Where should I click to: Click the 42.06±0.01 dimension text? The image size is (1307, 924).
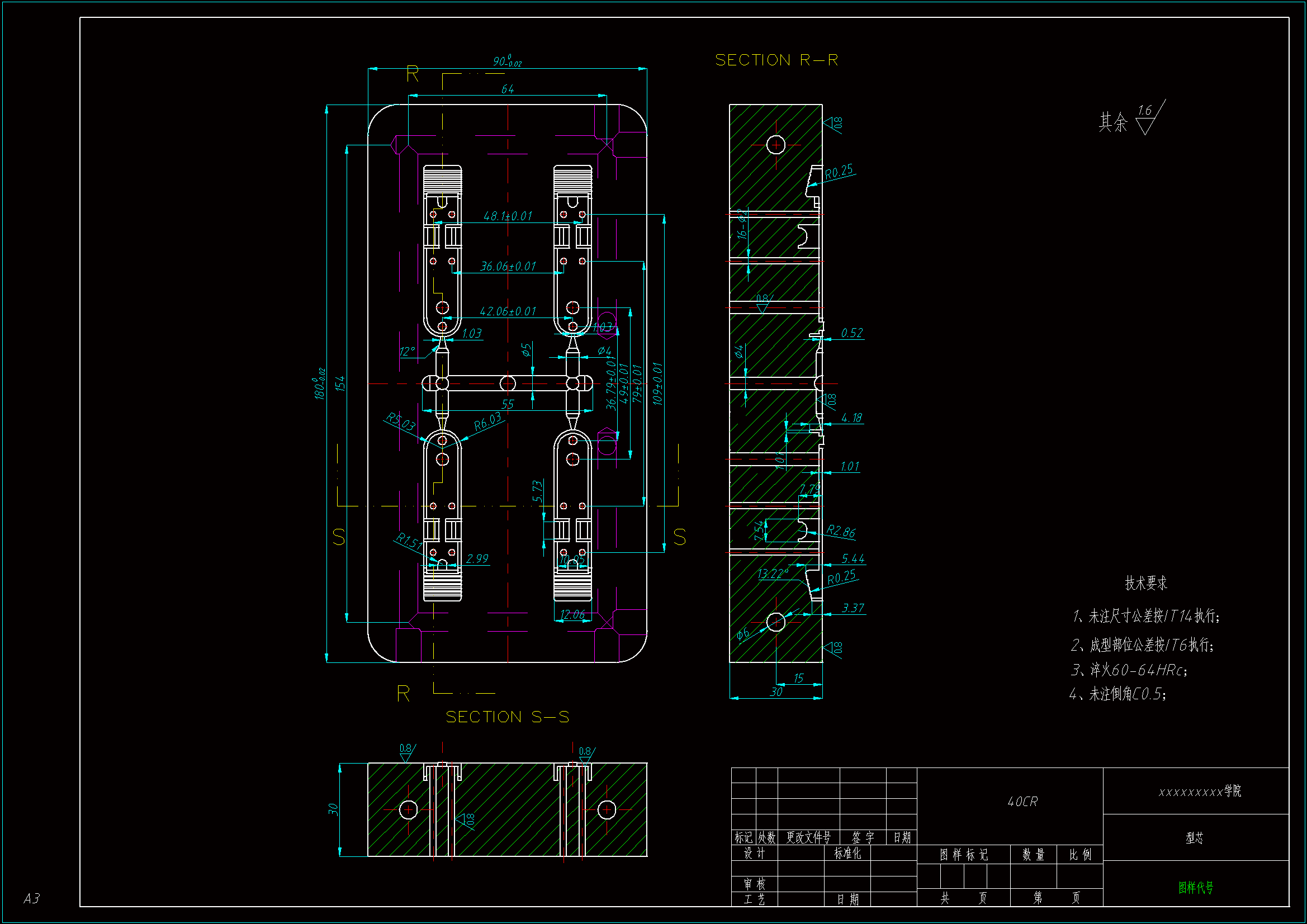(508, 311)
